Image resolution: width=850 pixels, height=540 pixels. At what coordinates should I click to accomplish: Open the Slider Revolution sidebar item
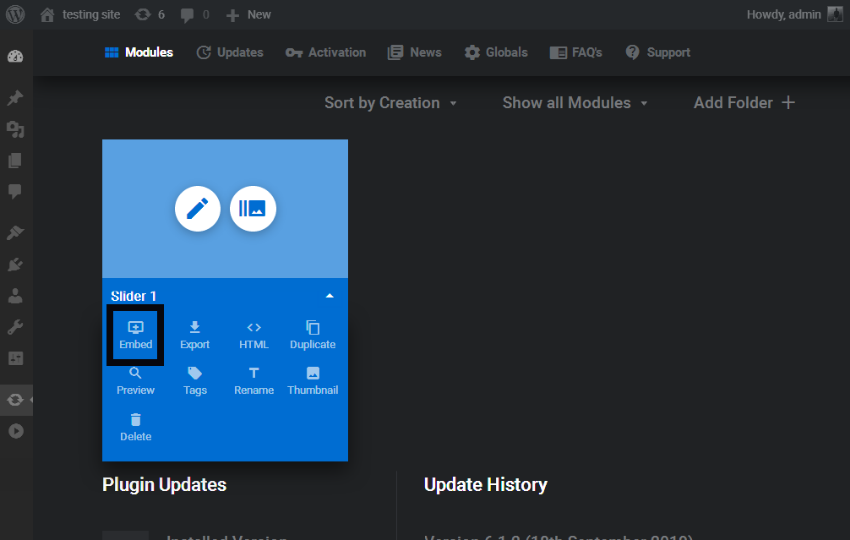pyautogui.click(x=15, y=400)
